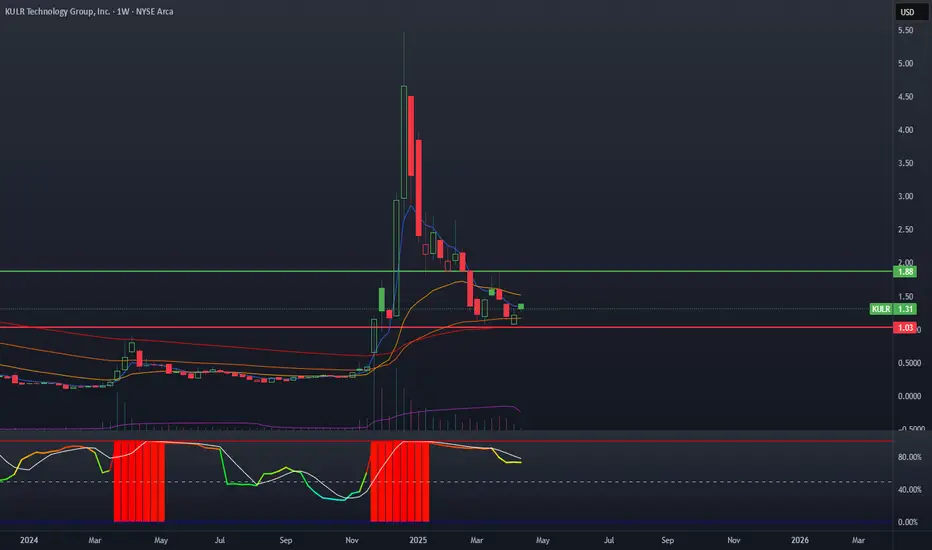
Task: Click the 5.50 price axis value
Action: pyautogui.click(x=905, y=30)
